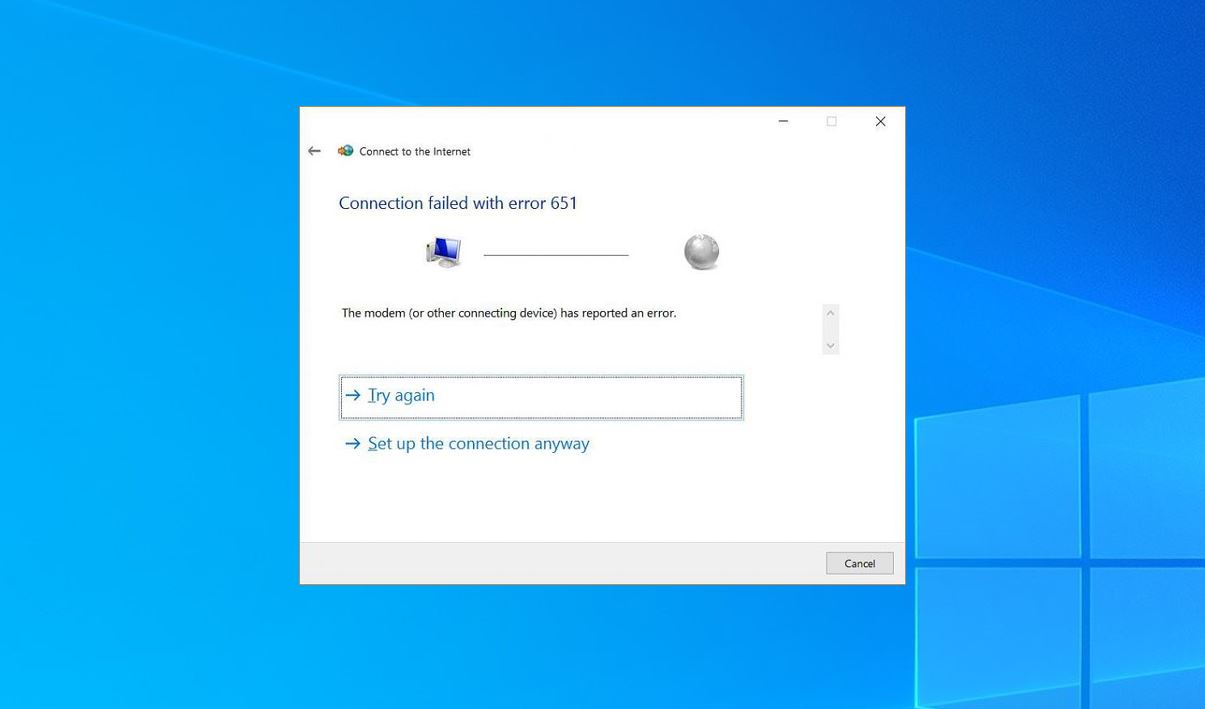Click Try again

click(x=541, y=397)
